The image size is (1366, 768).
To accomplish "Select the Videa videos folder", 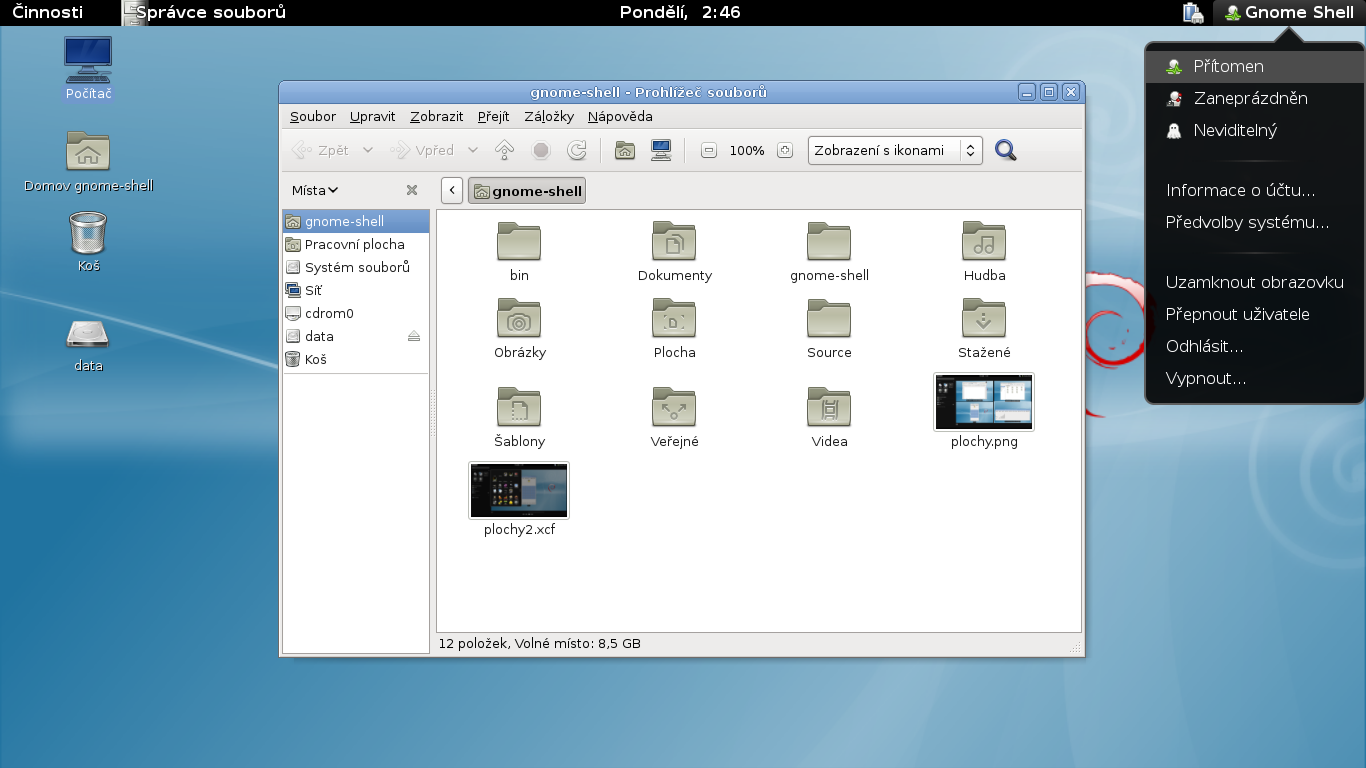I will (829, 407).
